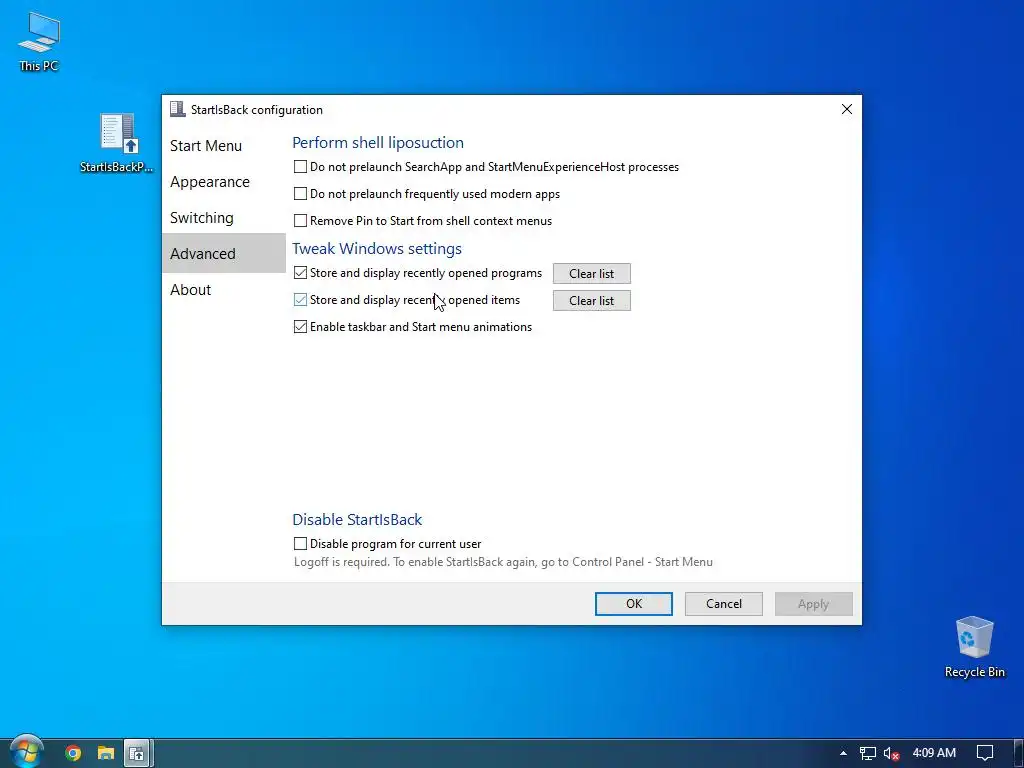Click Perform shell liposuction heading
This screenshot has height=768, width=1024.
tap(378, 142)
